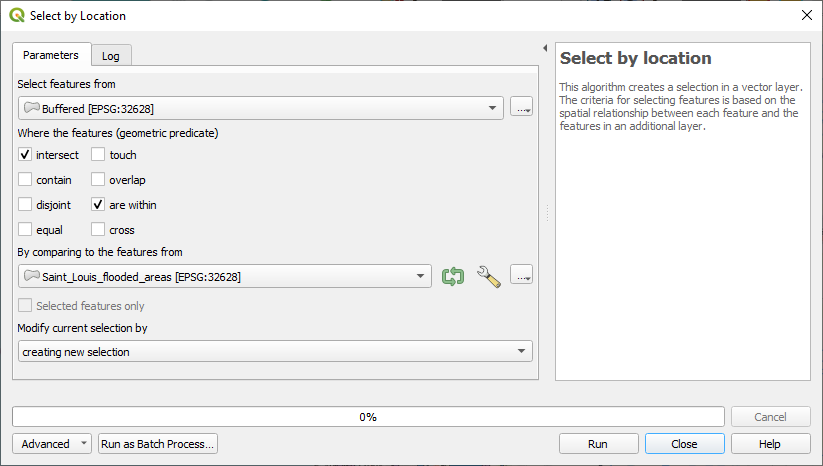Click the 0% progress bar
Image resolution: width=823 pixels, height=466 pixels.
point(368,417)
